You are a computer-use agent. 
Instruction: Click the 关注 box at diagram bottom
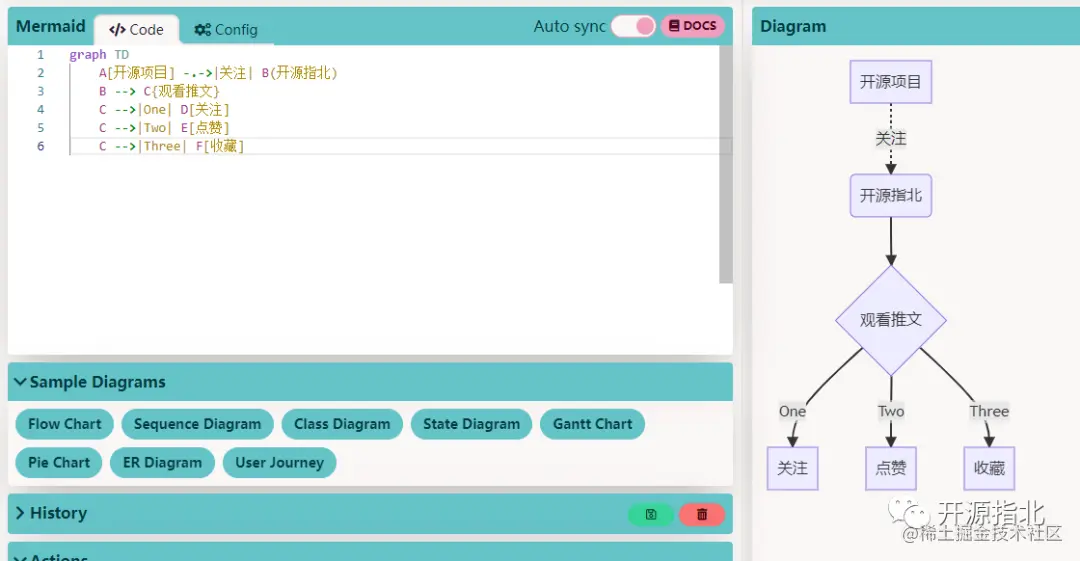(792, 468)
